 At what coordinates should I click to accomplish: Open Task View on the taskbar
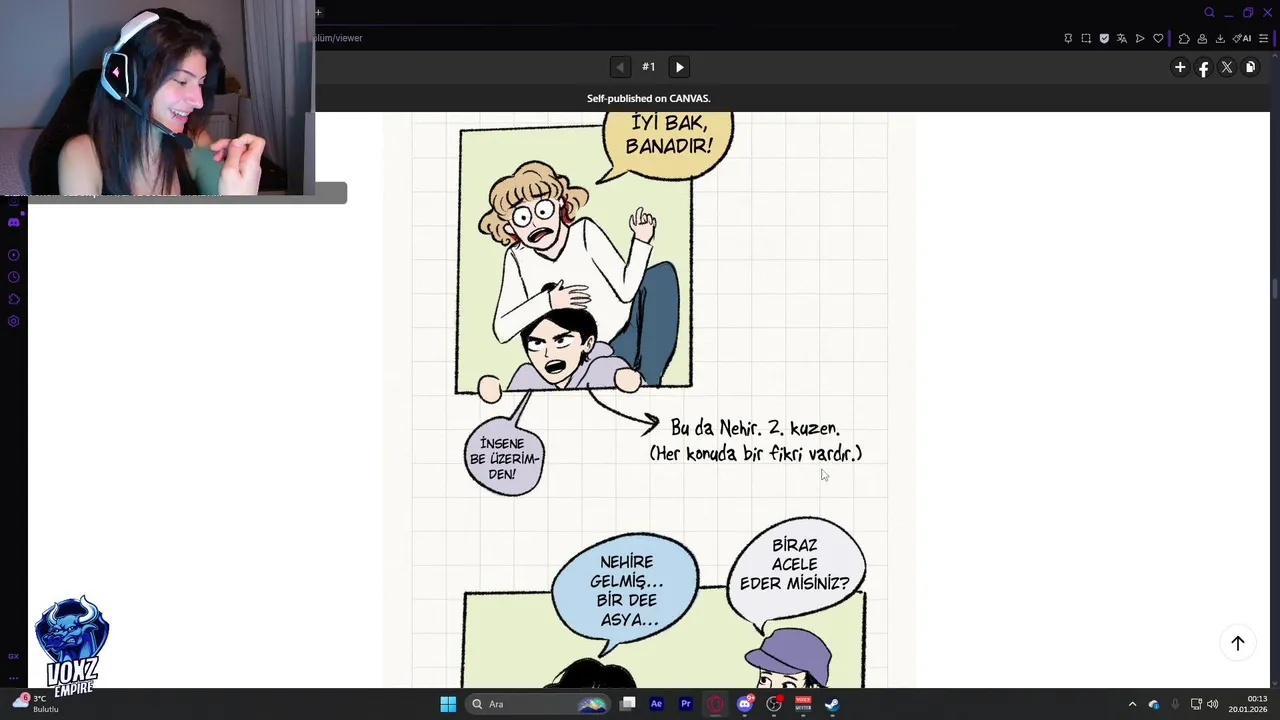(x=627, y=704)
